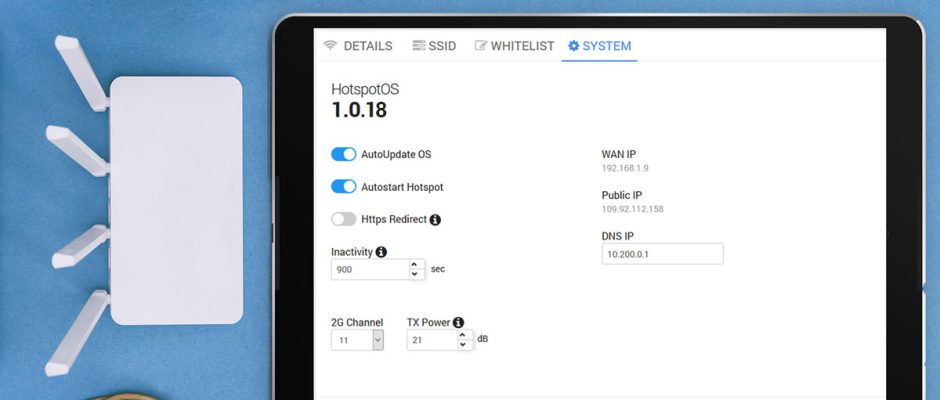
Task: Click the server icon beside SSID
Action: coord(418,46)
